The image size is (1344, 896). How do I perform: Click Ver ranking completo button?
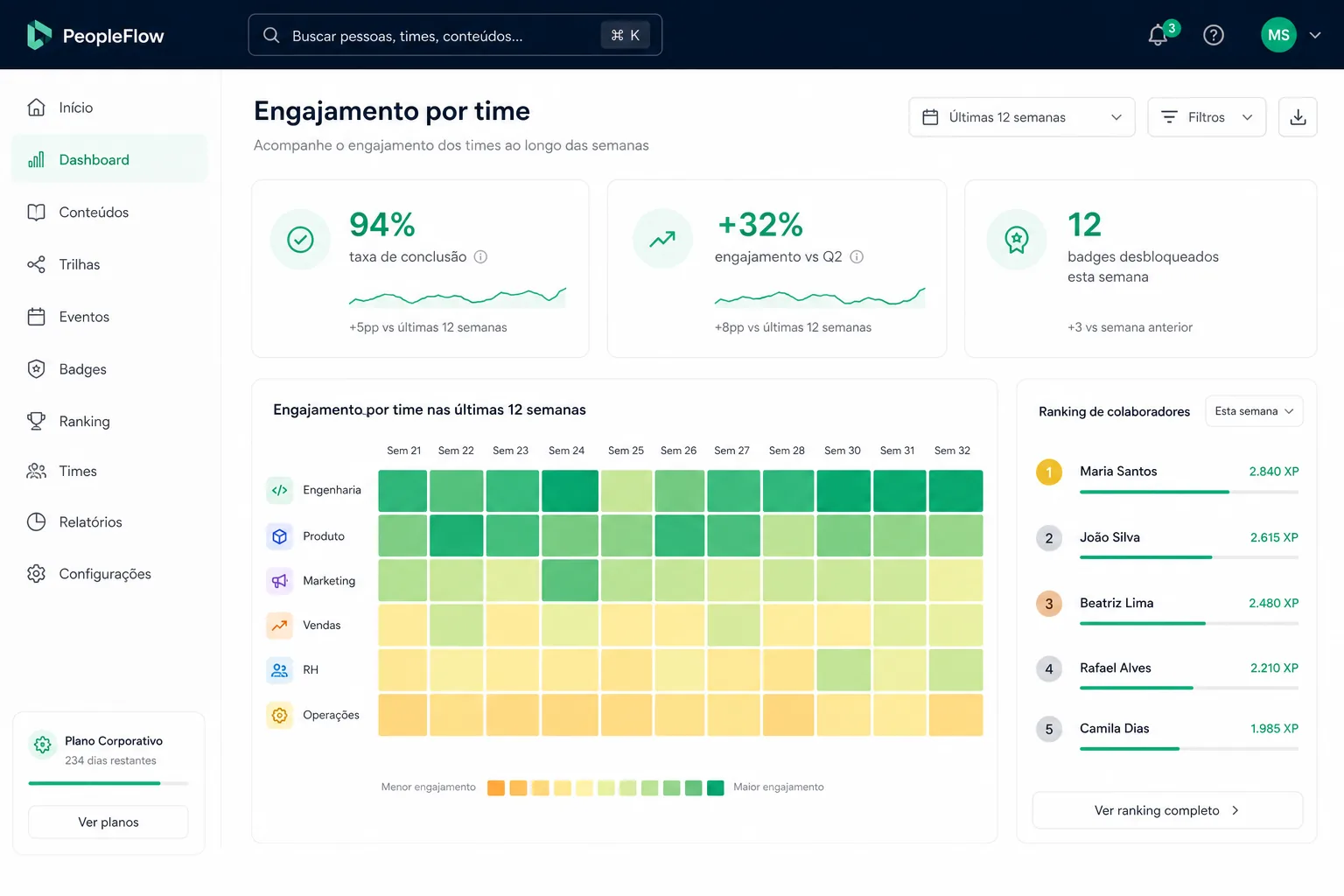[1167, 810]
